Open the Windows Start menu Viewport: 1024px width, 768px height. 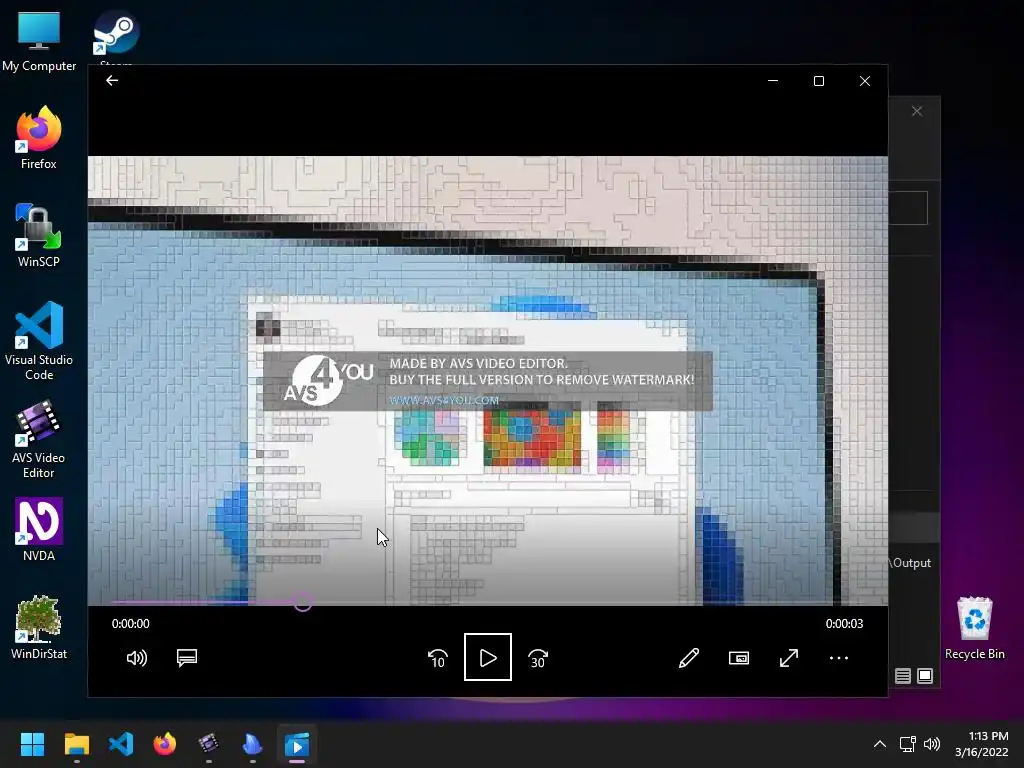point(32,744)
